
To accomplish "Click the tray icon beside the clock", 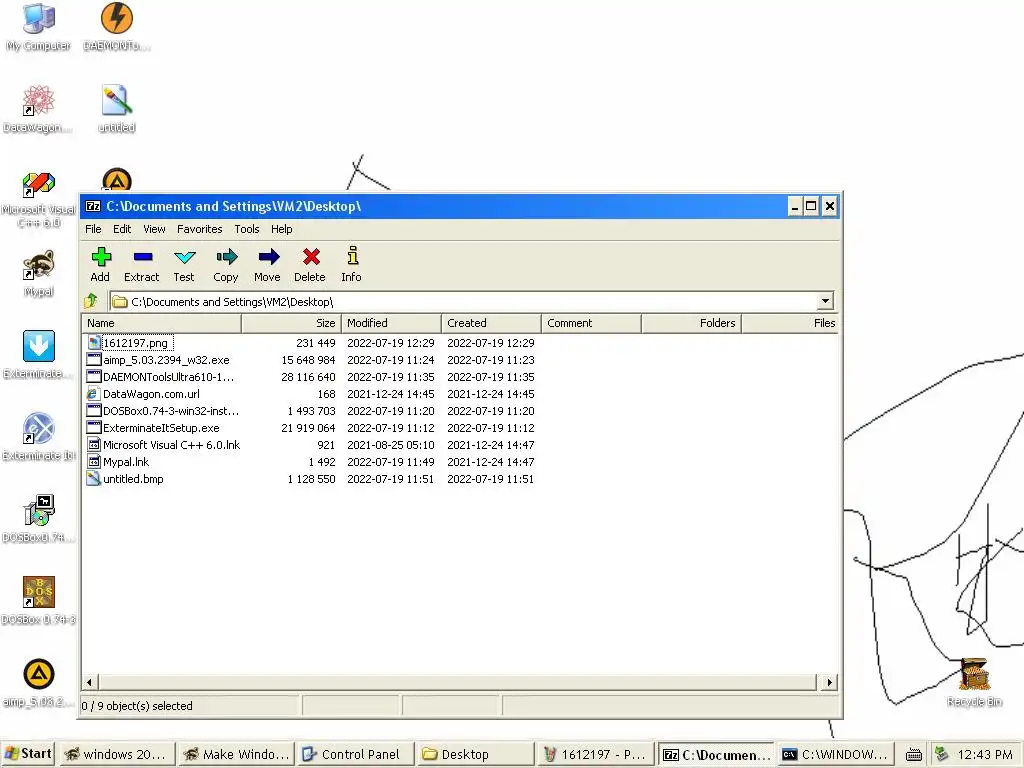I will pyautogui.click(x=941, y=754).
